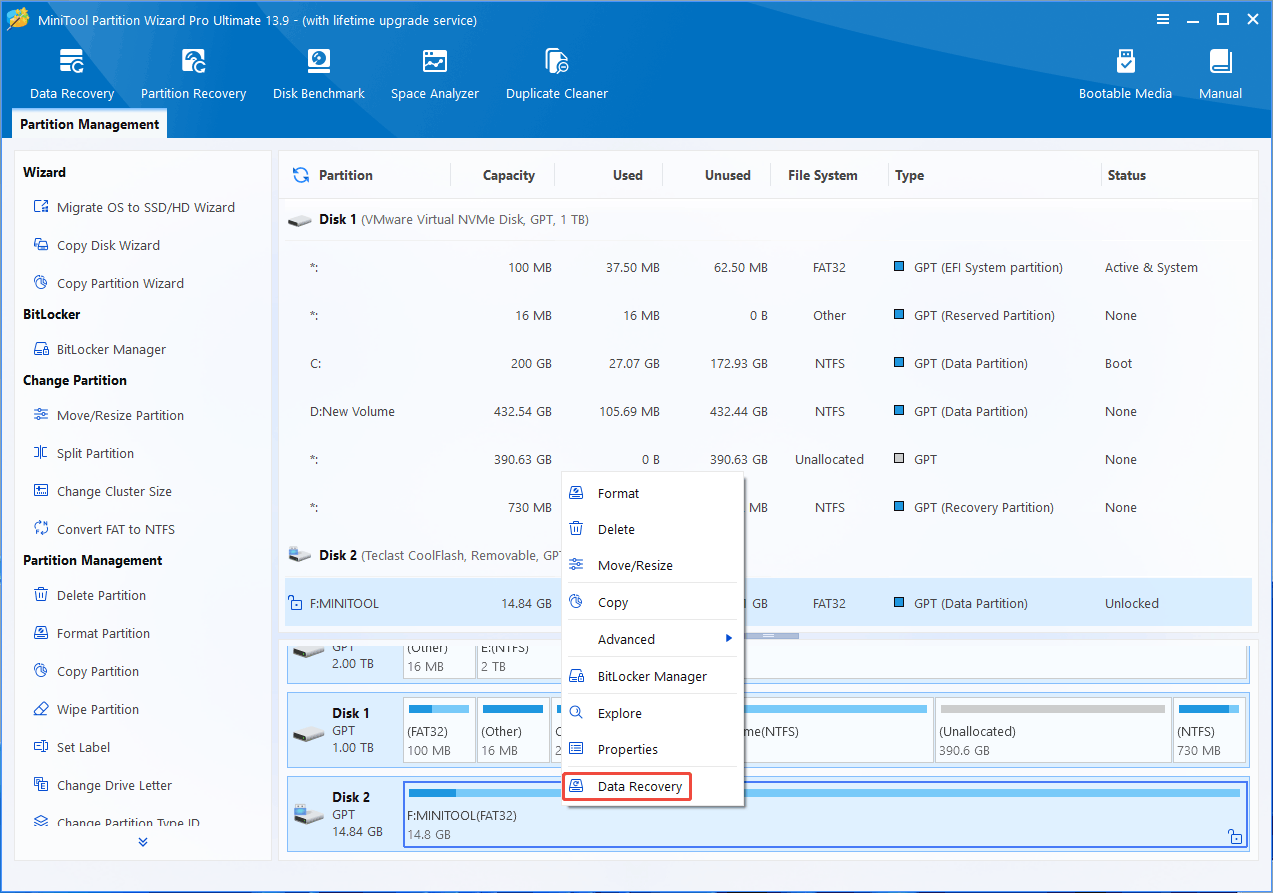Select Copy in the context menu

(653, 602)
